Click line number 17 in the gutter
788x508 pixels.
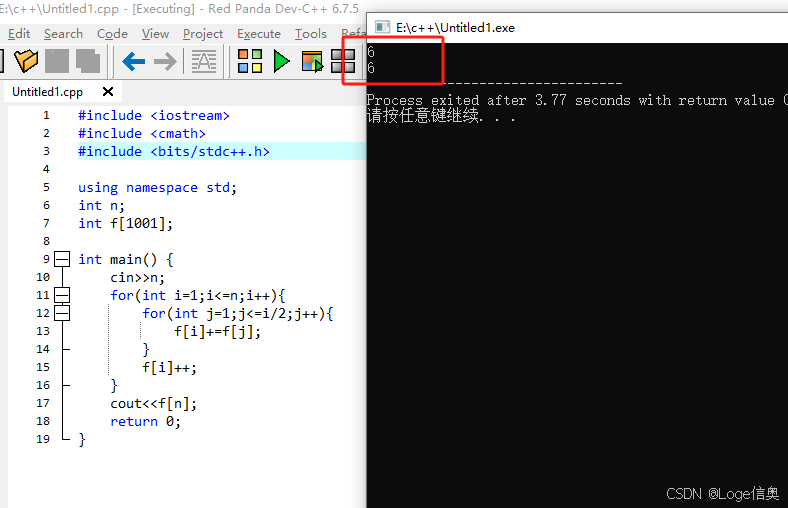(x=43, y=403)
